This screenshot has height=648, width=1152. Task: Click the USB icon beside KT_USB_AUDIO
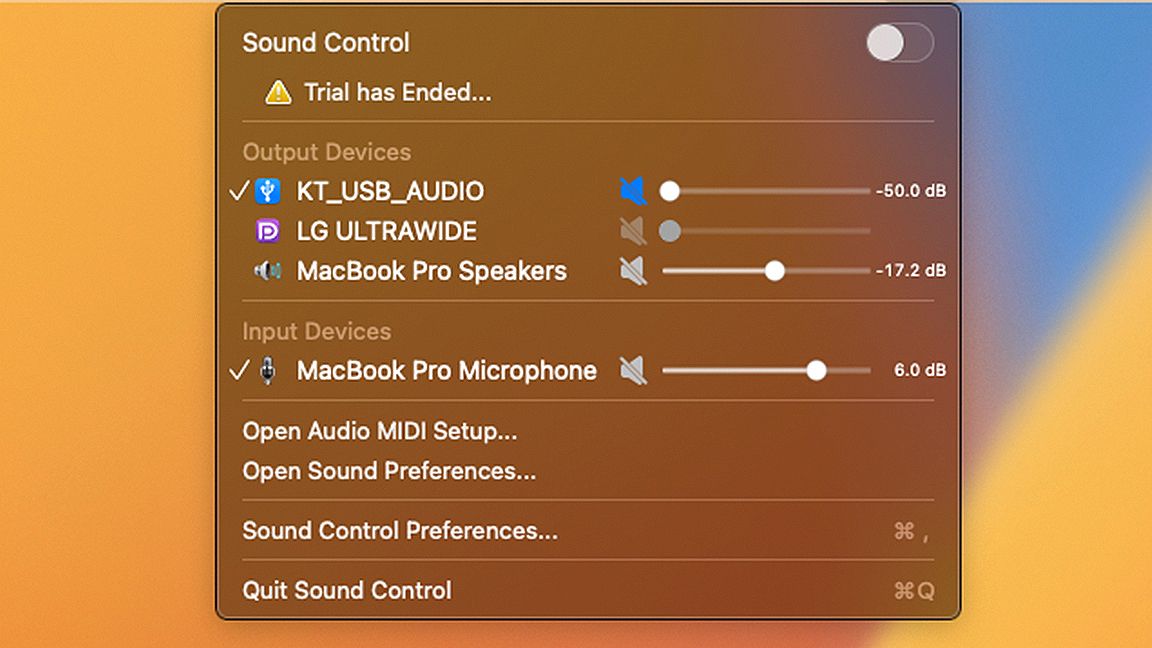[x=267, y=191]
